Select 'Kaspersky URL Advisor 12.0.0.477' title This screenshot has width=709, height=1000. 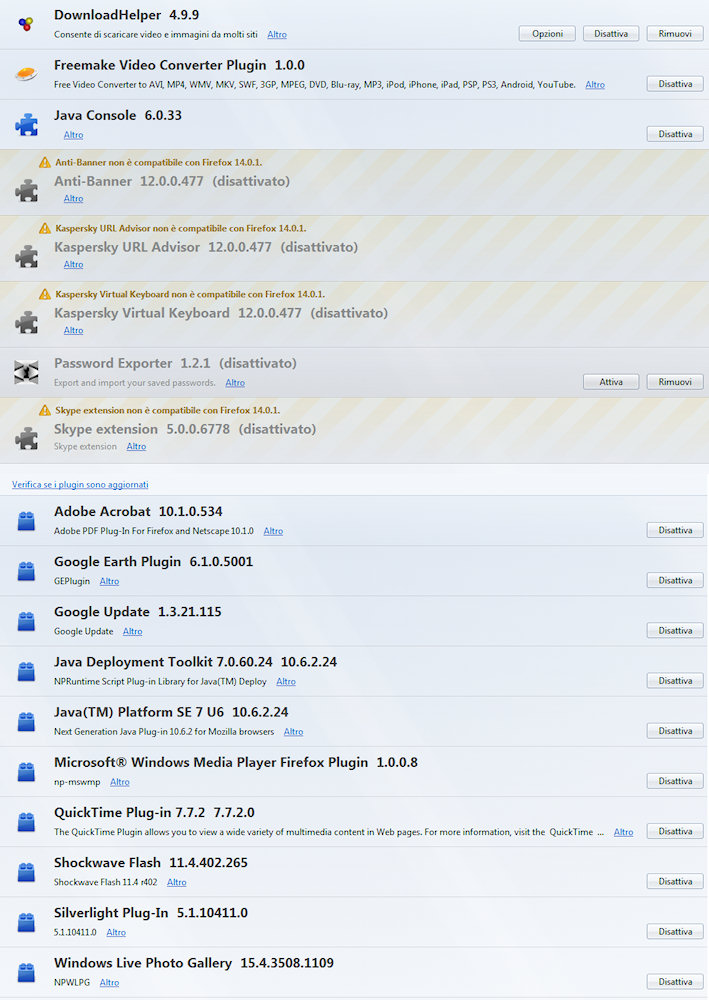(163, 247)
